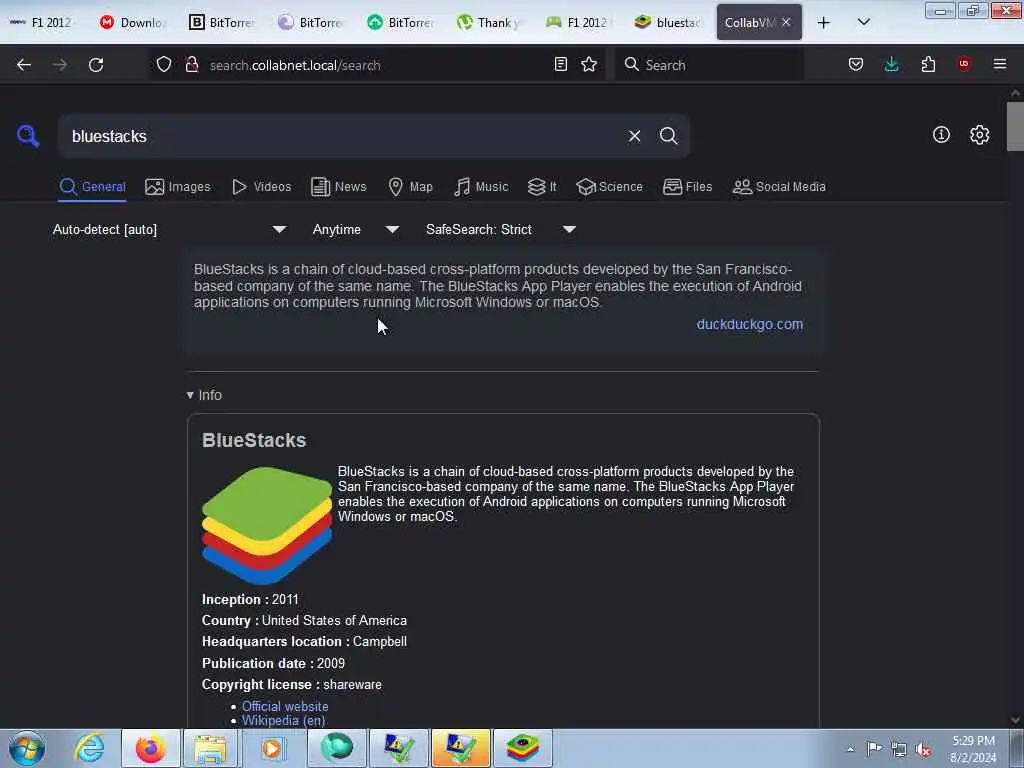1024x768 pixels.
Task: Select the Science search category
Action: coord(609,187)
